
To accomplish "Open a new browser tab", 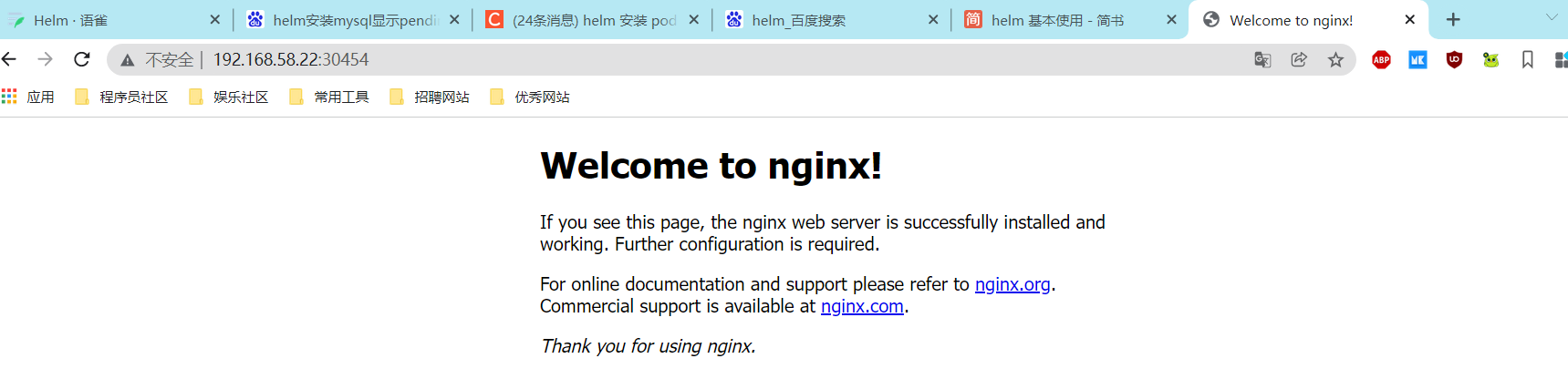I will 1453,19.
